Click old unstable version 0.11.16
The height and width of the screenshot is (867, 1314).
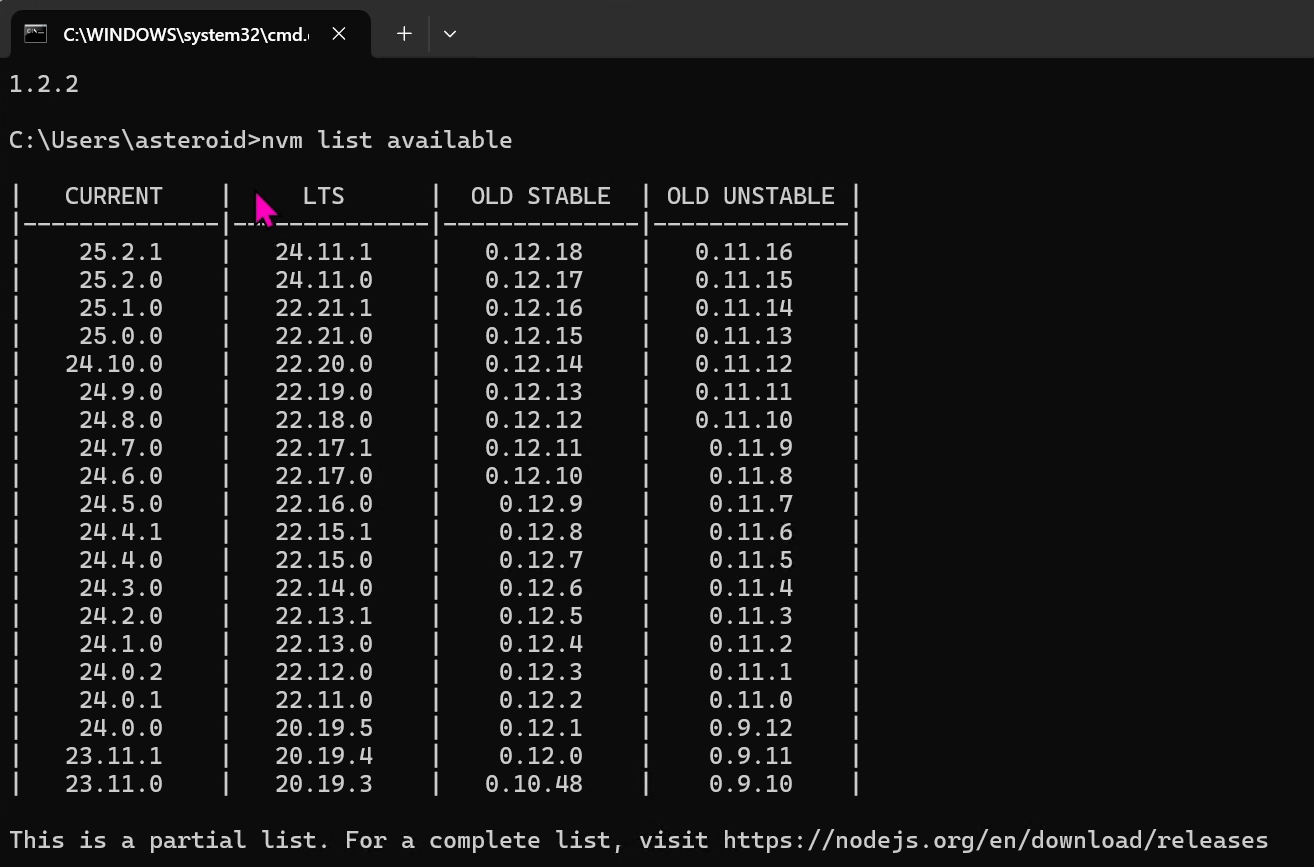(x=743, y=252)
